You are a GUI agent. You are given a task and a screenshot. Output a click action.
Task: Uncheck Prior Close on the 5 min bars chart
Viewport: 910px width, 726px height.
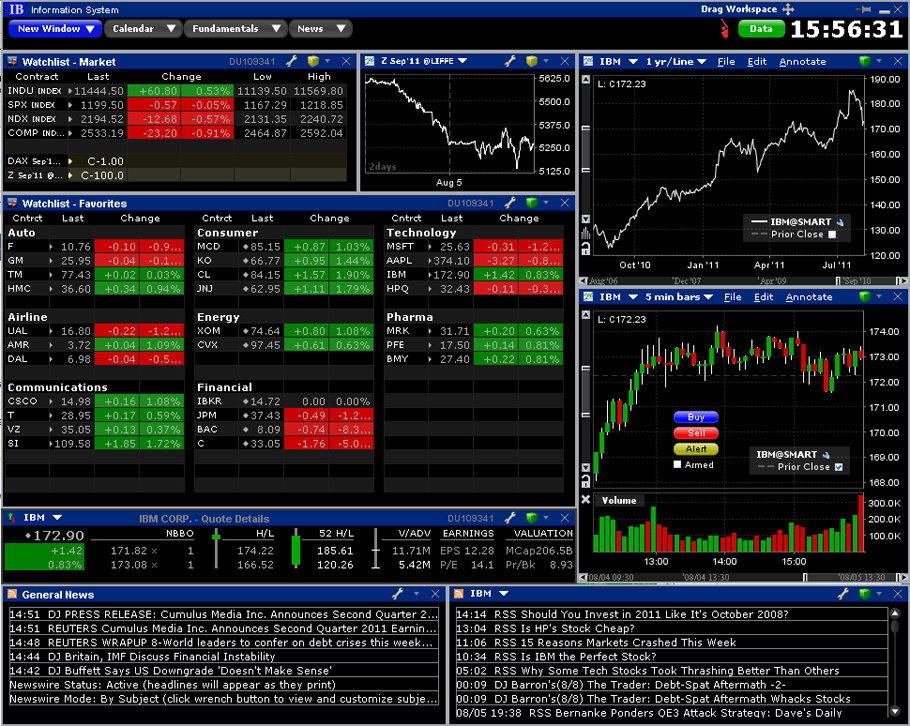click(839, 467)
